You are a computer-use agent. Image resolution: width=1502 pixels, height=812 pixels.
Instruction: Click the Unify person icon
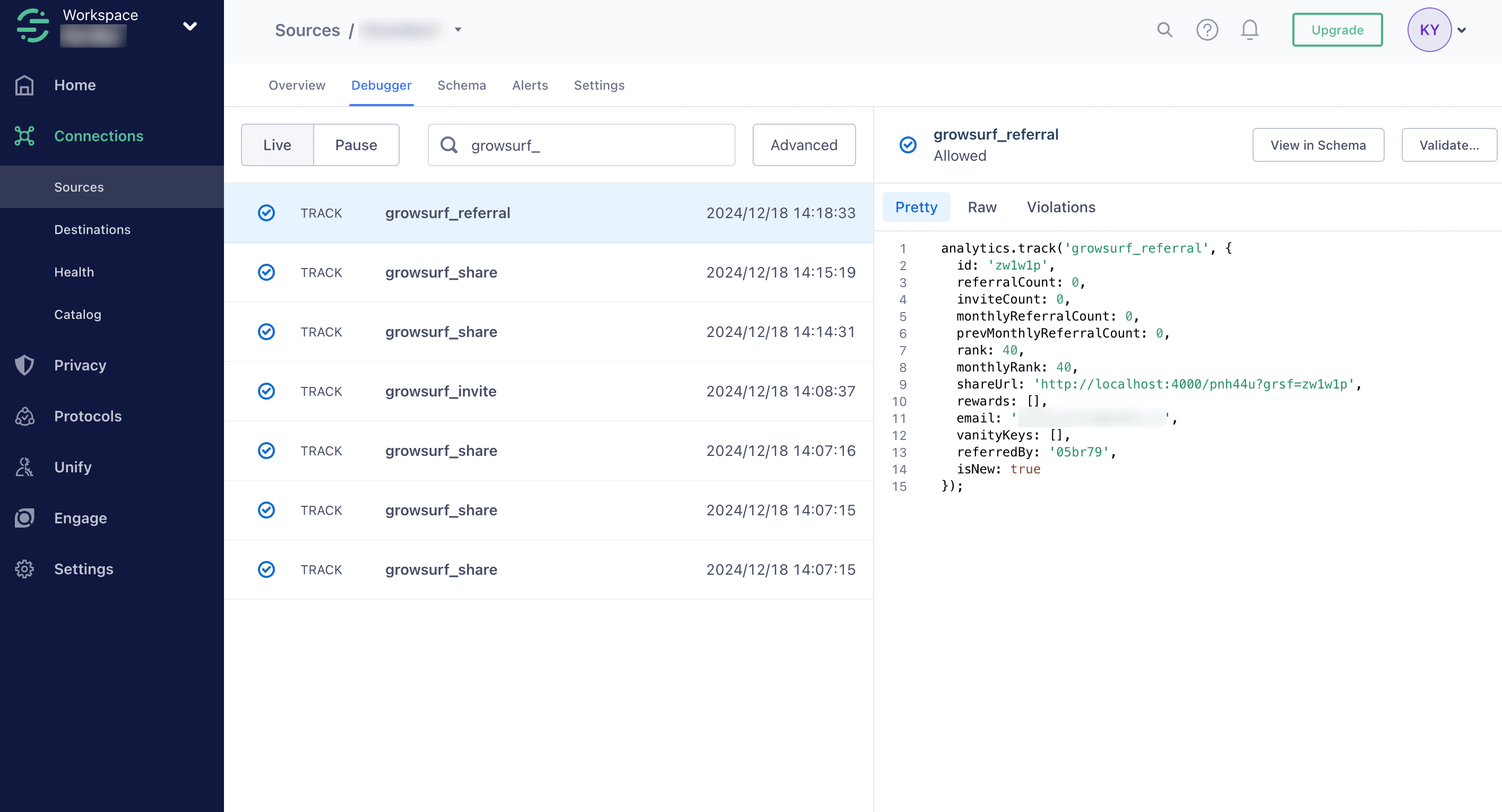[x=24, y=467]
